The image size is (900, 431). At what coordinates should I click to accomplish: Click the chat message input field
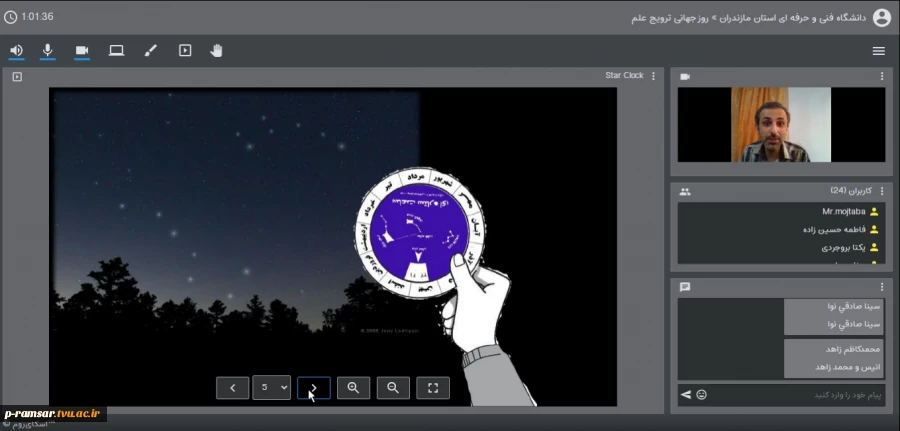coord(798,395)
